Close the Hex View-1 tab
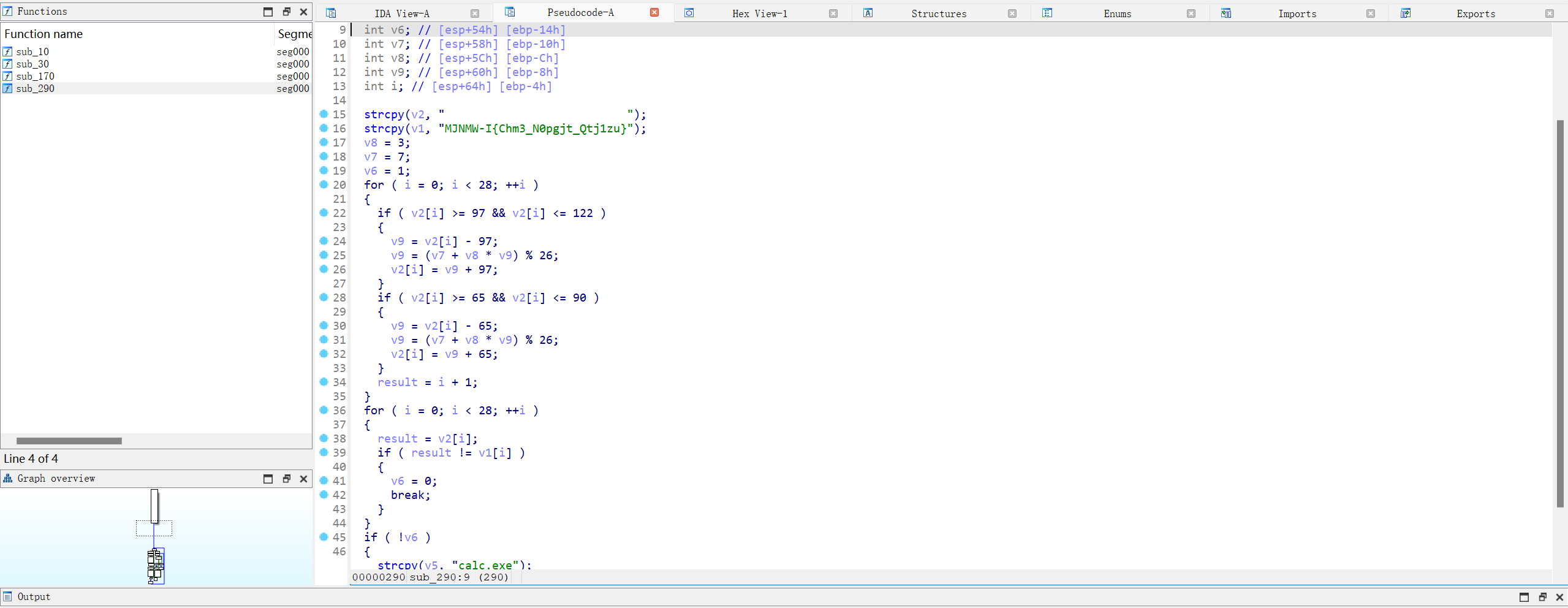 click(833, 13)
